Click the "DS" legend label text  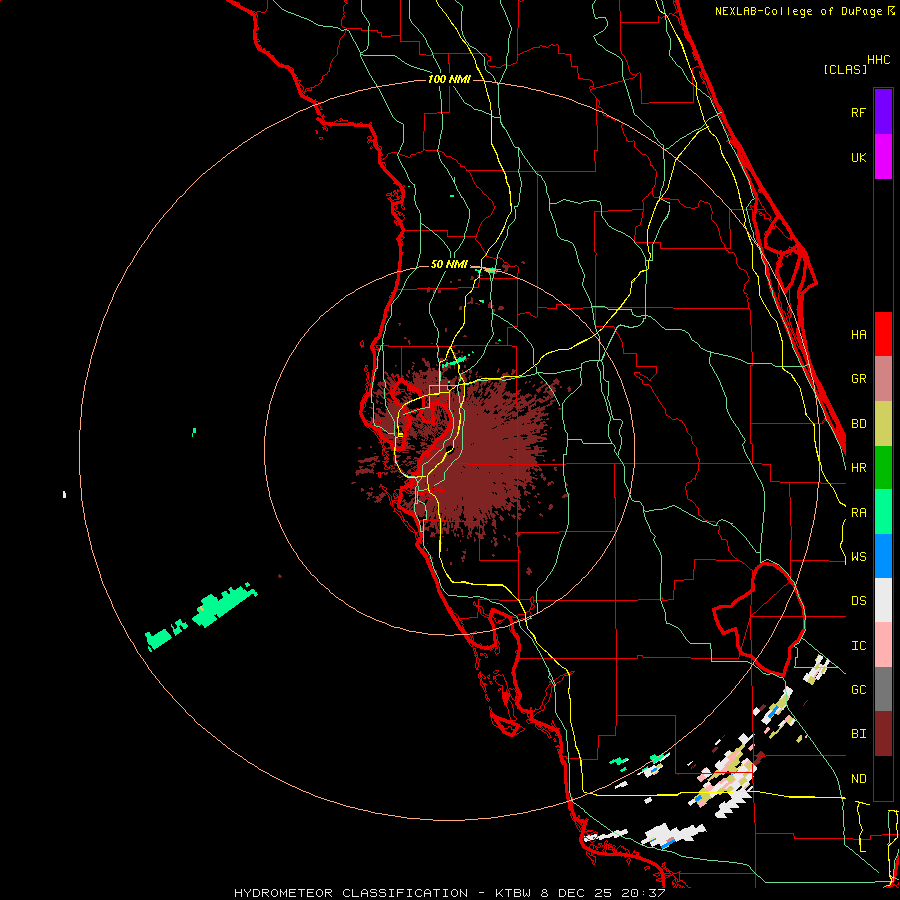[x=858, y=601]
